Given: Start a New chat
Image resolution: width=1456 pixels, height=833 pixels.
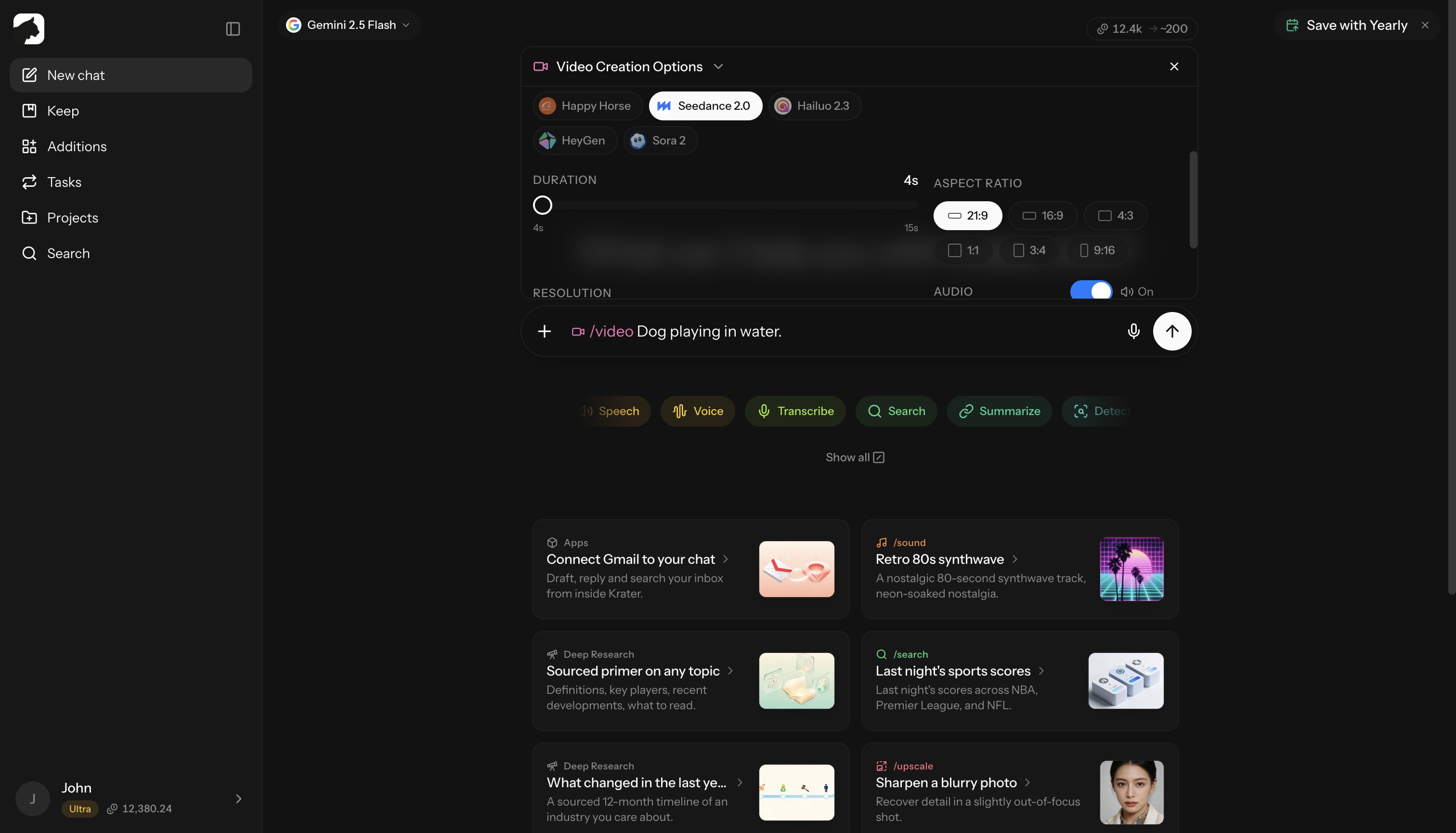Looking at the screenshot, I should (130, 75).
